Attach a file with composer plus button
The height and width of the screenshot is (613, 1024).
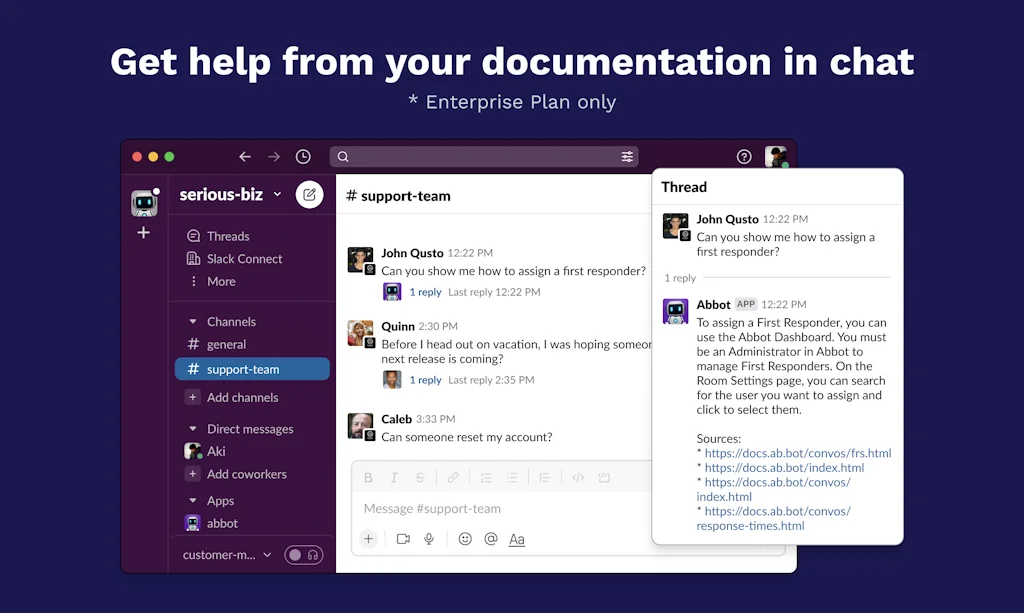coord(368,539)
